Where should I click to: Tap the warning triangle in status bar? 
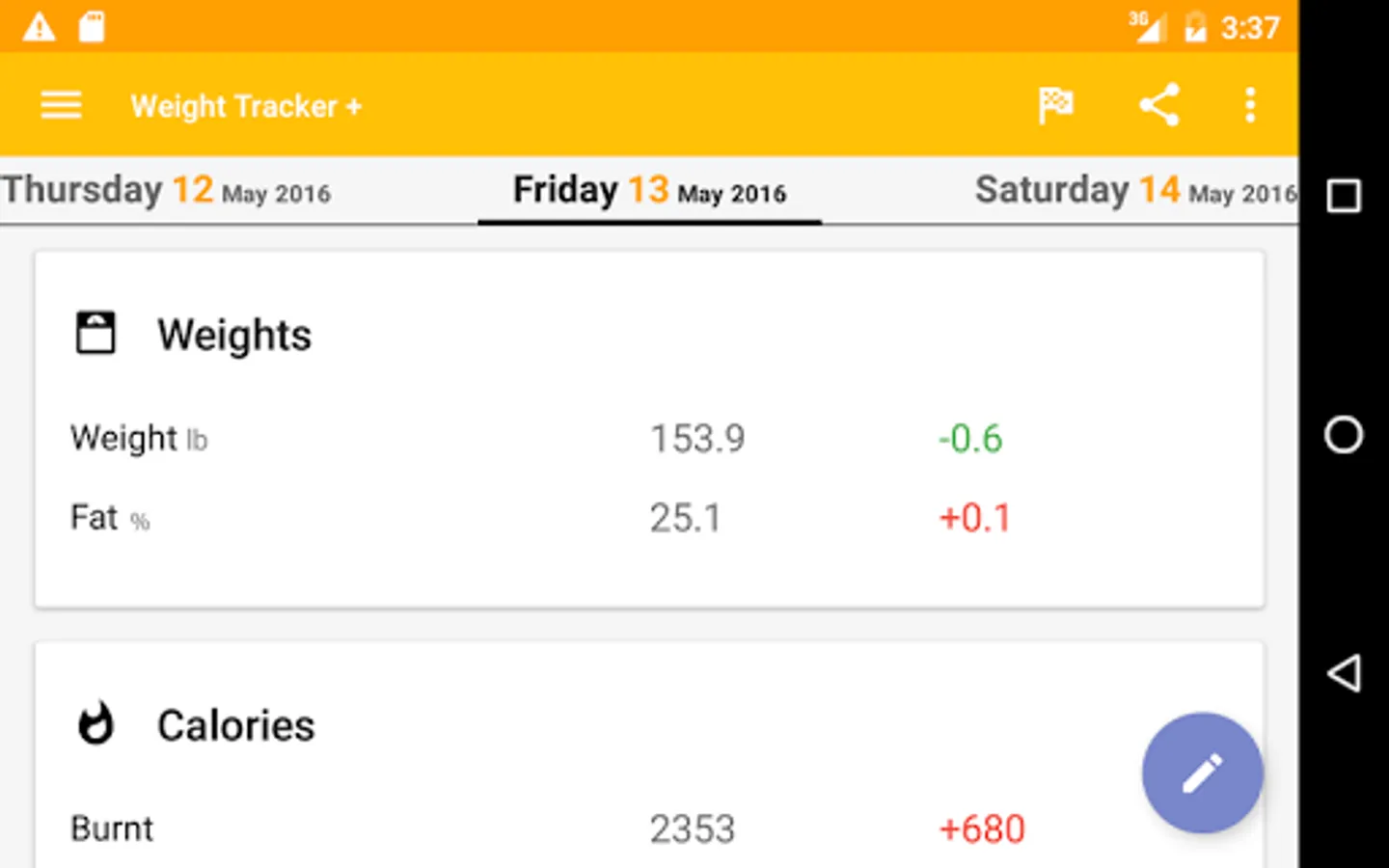click(x=39, y=27)
